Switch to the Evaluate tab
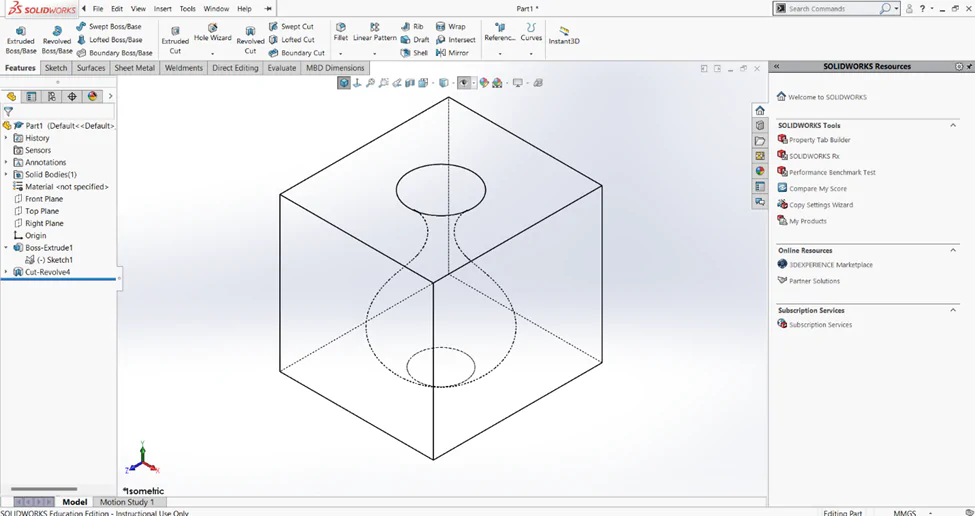 (x=282, y=68)
